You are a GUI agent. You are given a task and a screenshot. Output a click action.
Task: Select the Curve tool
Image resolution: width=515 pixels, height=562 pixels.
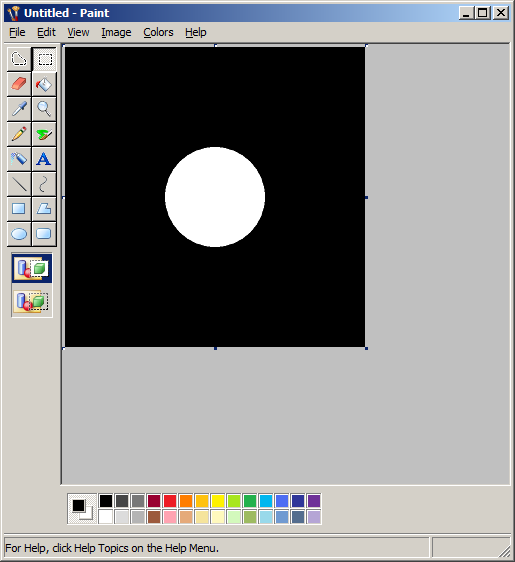[x=44, y=184]
